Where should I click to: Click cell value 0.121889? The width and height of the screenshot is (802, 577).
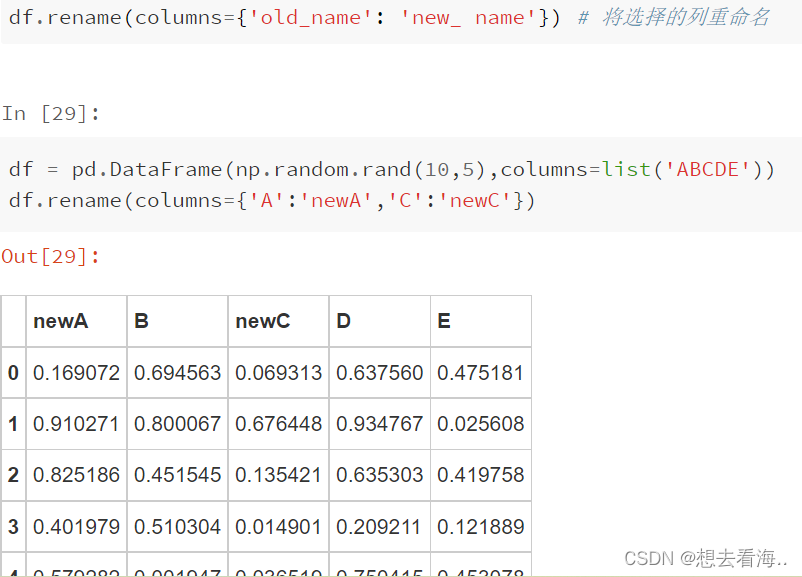coord(480,527)
